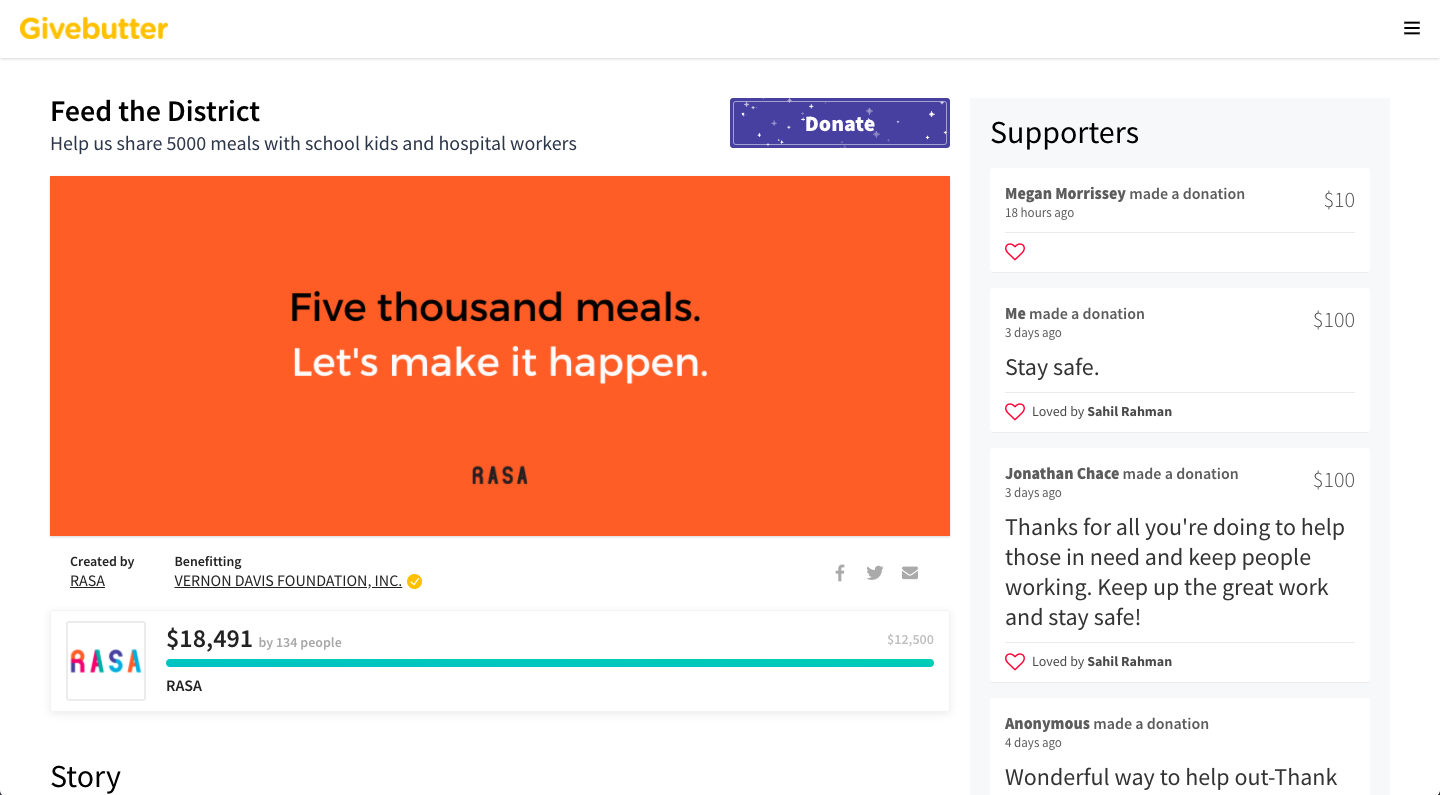Viewport: 1440px width, 795px height.
Task: Share campaign via email envelope icon
Action: pos(910,573)
